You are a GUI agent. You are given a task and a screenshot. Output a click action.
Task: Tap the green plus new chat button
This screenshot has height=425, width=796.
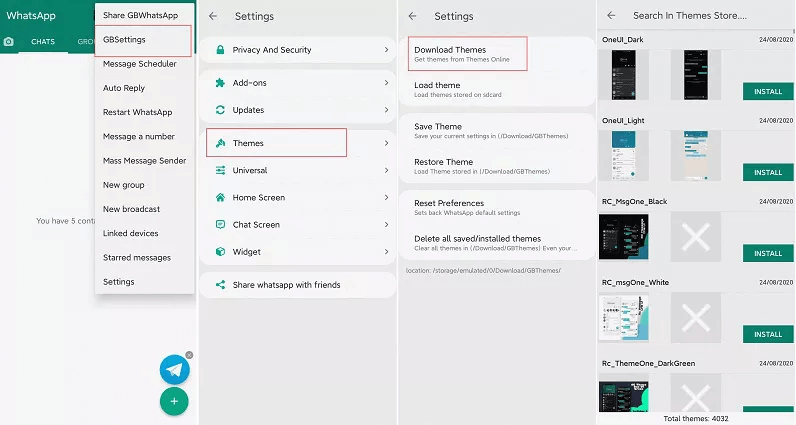coord(174,401)
